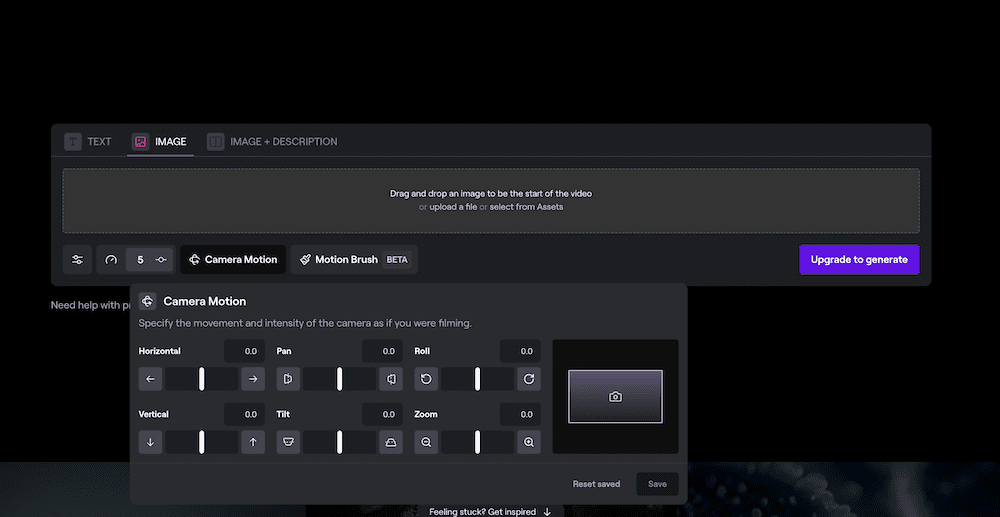
Task: Click the Reset saved button
Action: tap(596, 484)
